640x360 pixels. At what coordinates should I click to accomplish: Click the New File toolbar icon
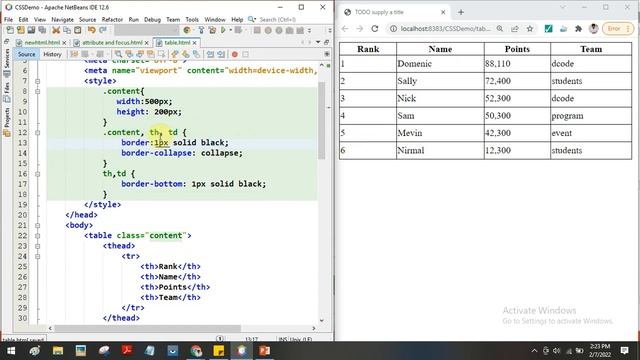10,30
